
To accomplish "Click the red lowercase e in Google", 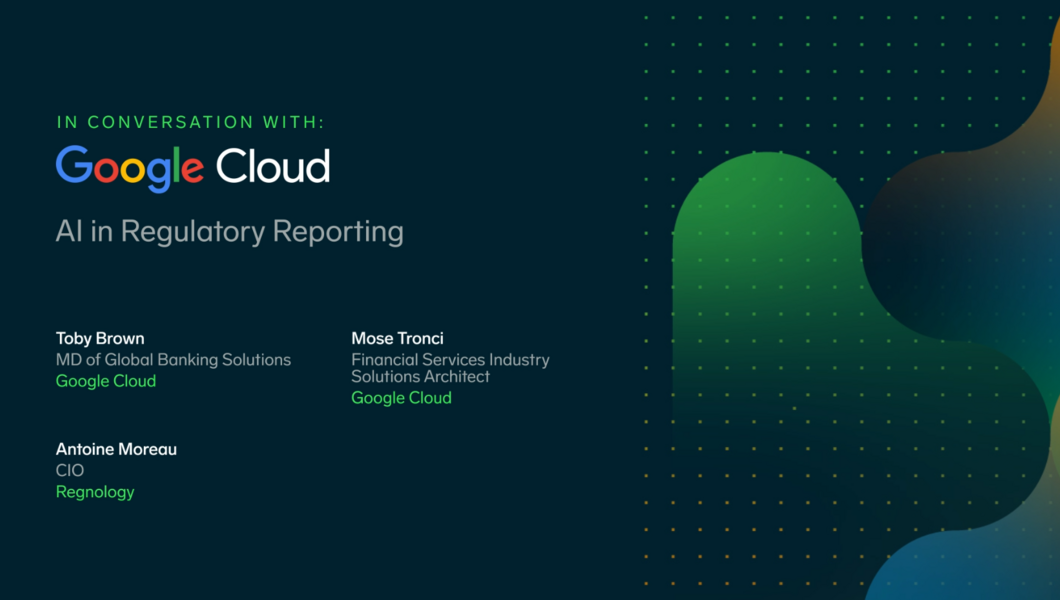I will [x=193, y=170].
